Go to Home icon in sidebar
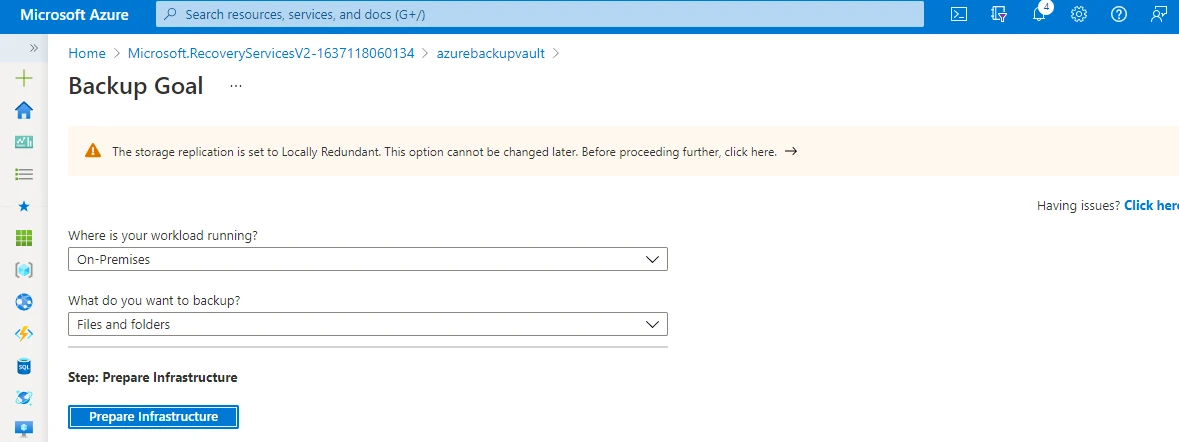Screen dimensions: 1179x442 click(24, 110)
